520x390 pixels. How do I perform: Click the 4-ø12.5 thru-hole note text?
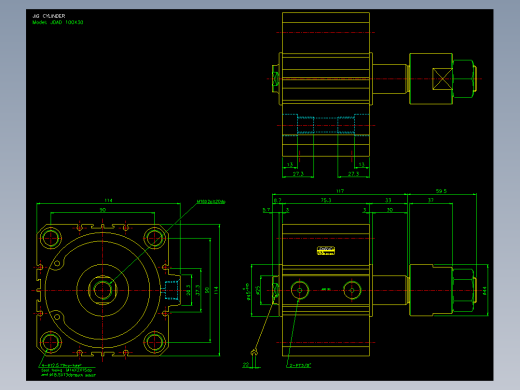62,365
